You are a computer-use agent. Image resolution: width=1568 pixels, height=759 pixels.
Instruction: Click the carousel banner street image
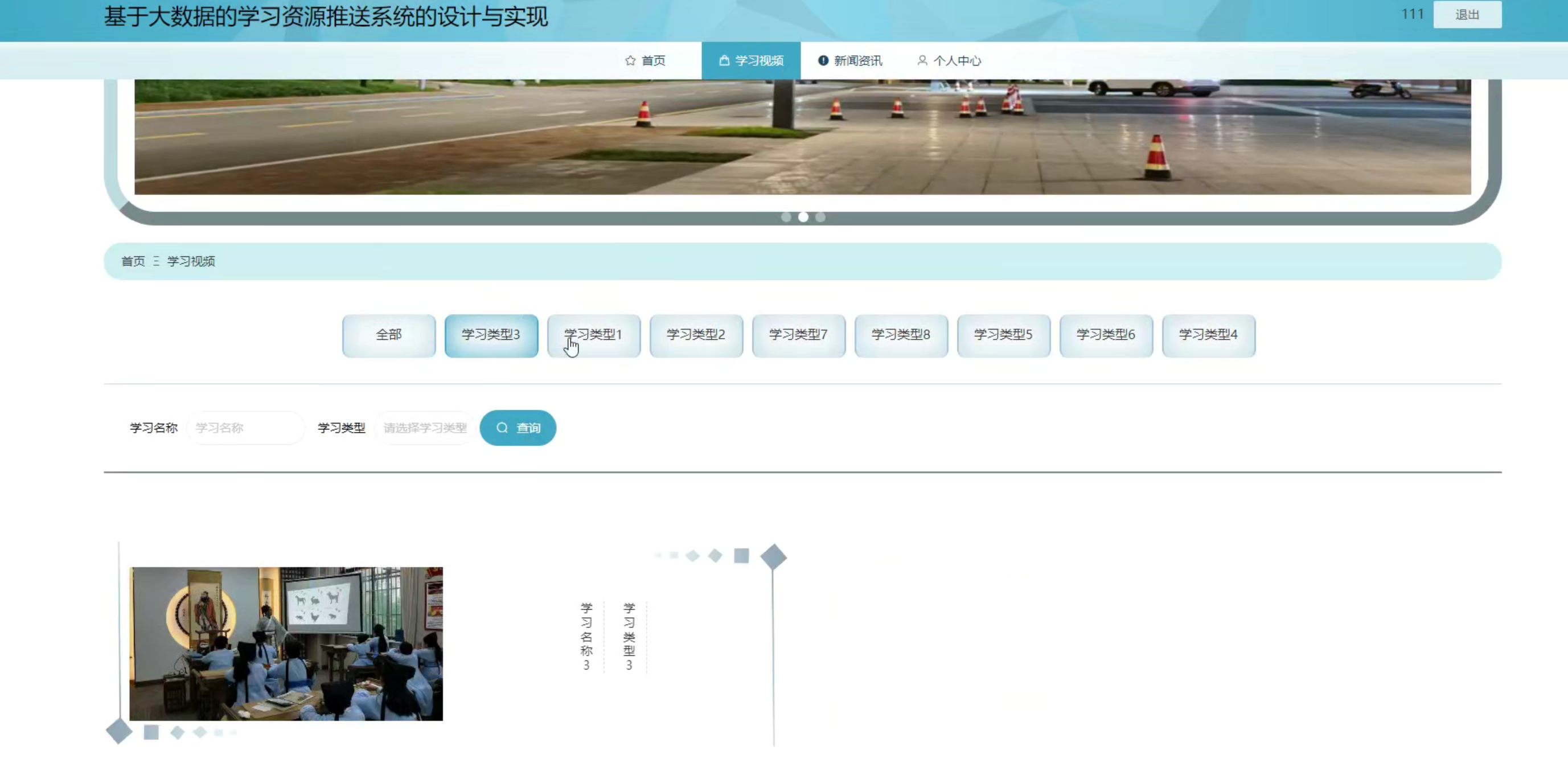pyautogui.click(x=802, y=137)
